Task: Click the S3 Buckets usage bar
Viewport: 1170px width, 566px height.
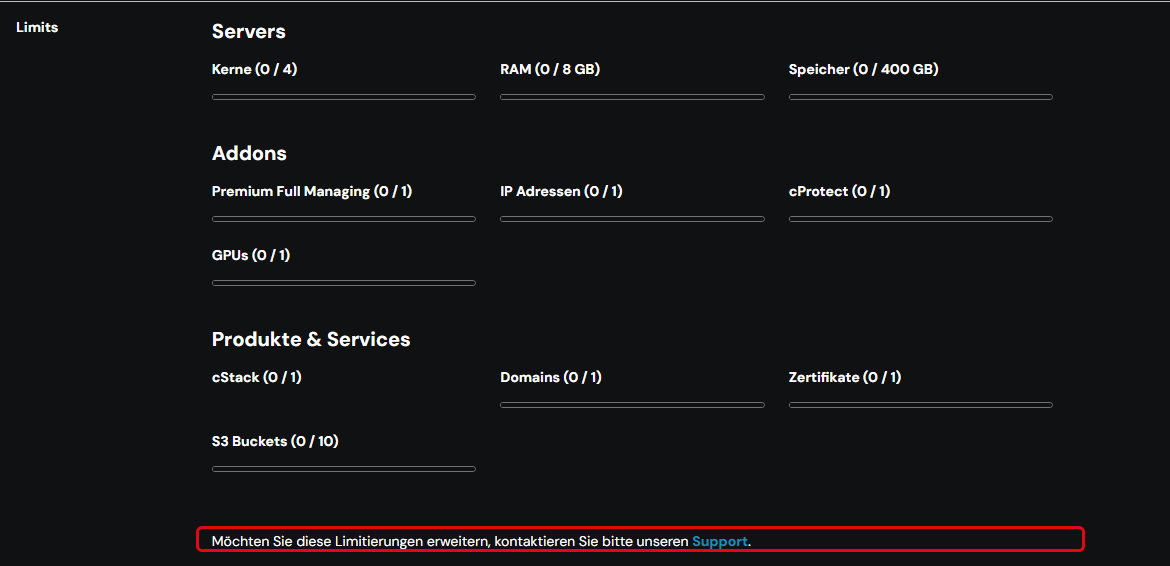Action: coord(344,469)
